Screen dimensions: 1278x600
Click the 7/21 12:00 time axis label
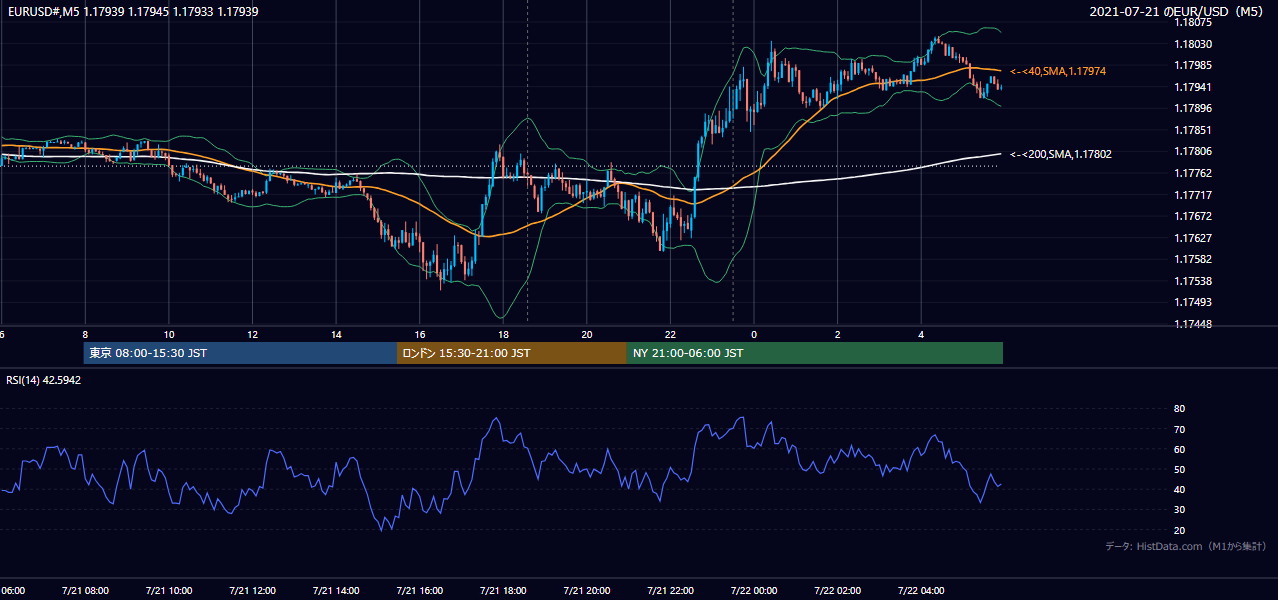[x=252, y=591]
